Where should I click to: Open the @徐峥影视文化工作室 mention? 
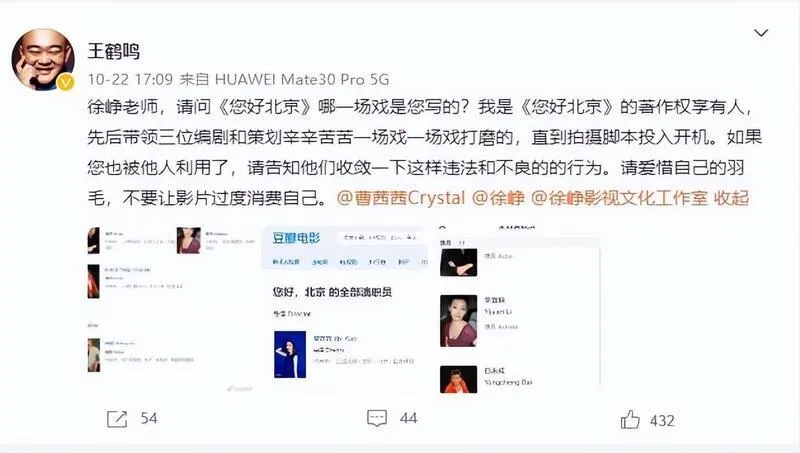coord(619,198)
